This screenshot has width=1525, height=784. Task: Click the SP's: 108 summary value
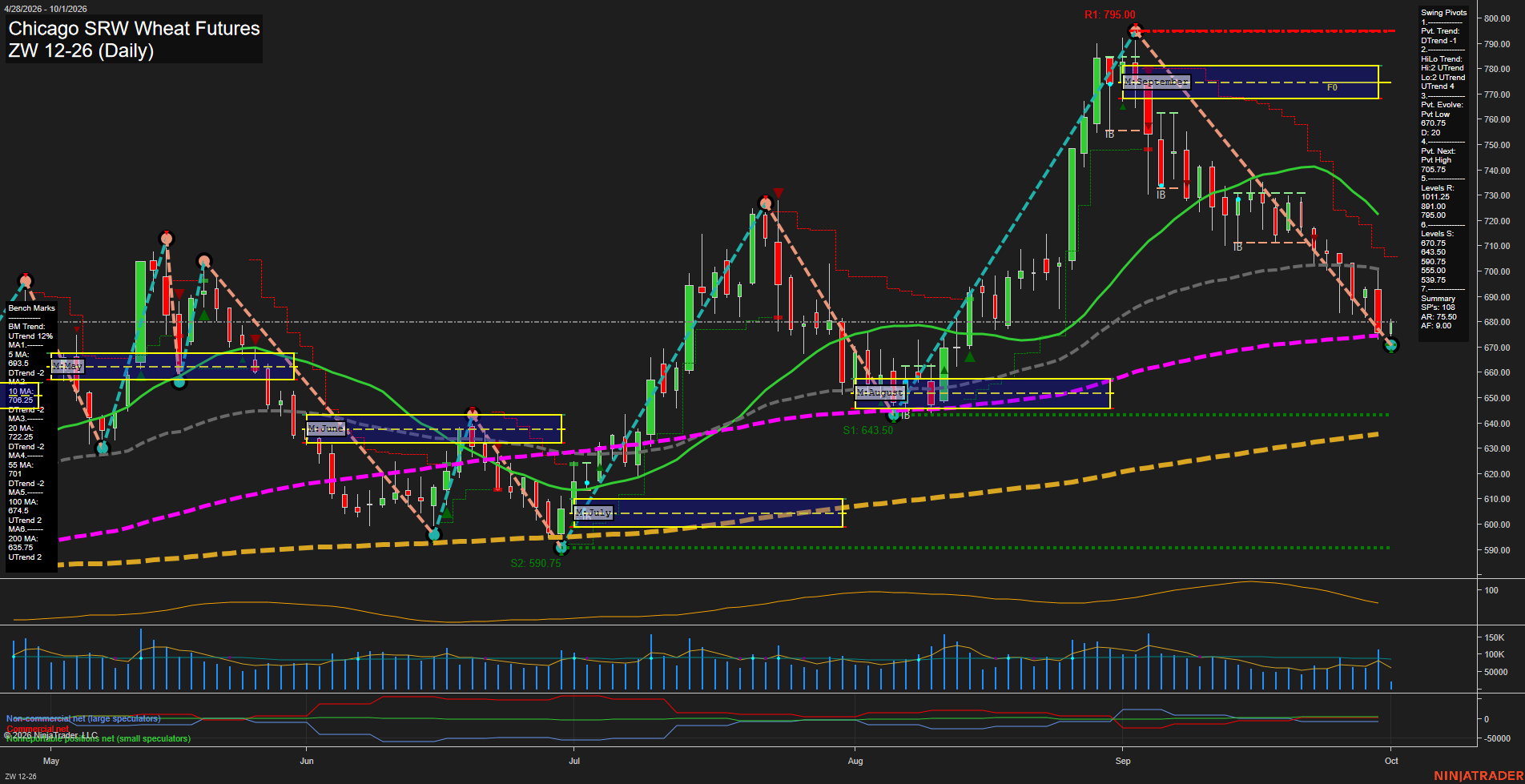(x=1438, y=308)
